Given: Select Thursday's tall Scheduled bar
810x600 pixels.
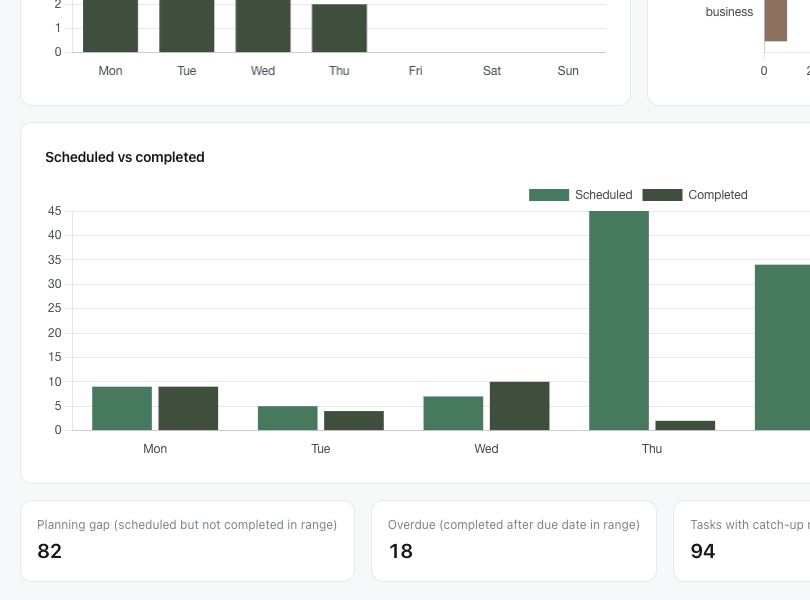Looking at the screenshot, I should (x=618, y=320).
